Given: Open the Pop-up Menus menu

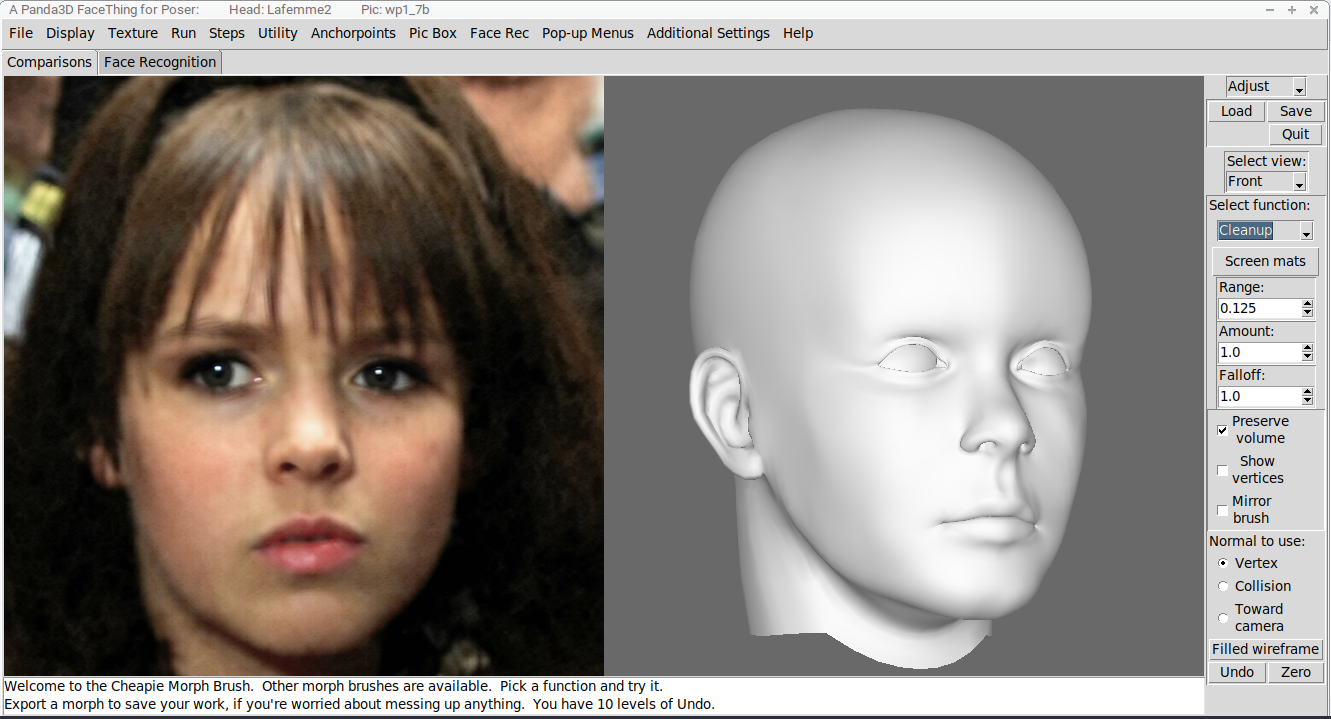Looking at the screenshot, I should [x=588, y=33].
